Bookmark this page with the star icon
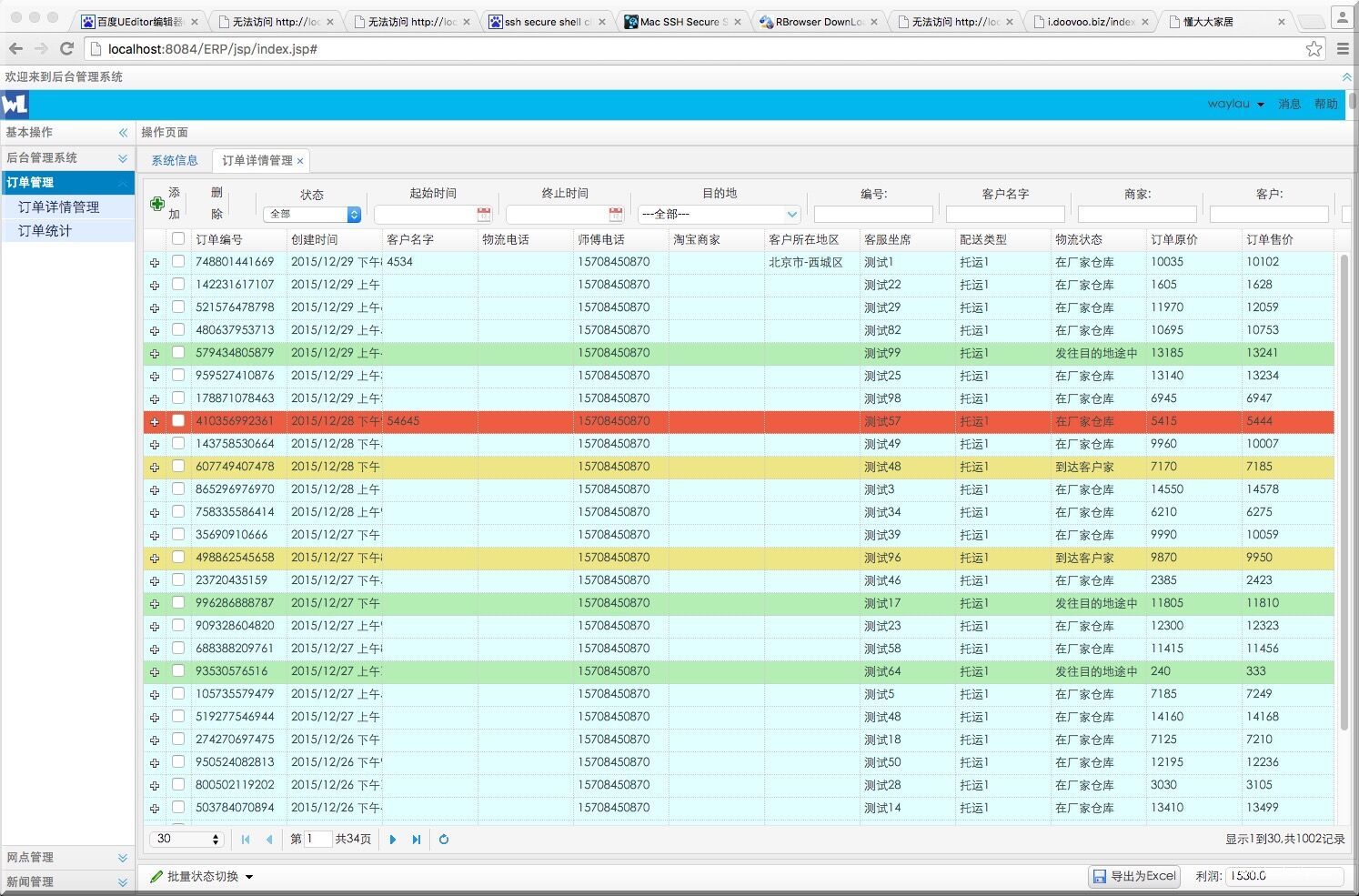The width and height of the screenshot is (1359, 896). (x=1314, y=49)
